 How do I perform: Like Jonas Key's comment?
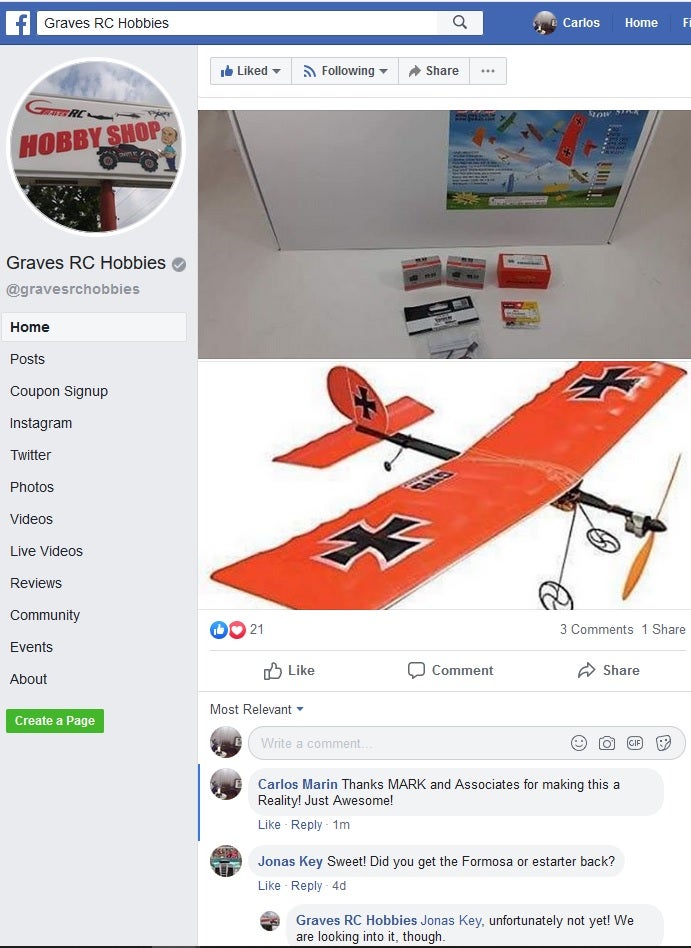[x=269, y=886]
